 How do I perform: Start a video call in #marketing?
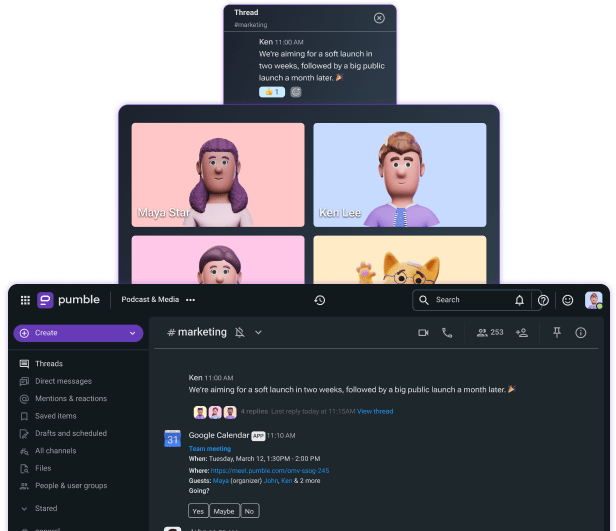pos(423,333)
